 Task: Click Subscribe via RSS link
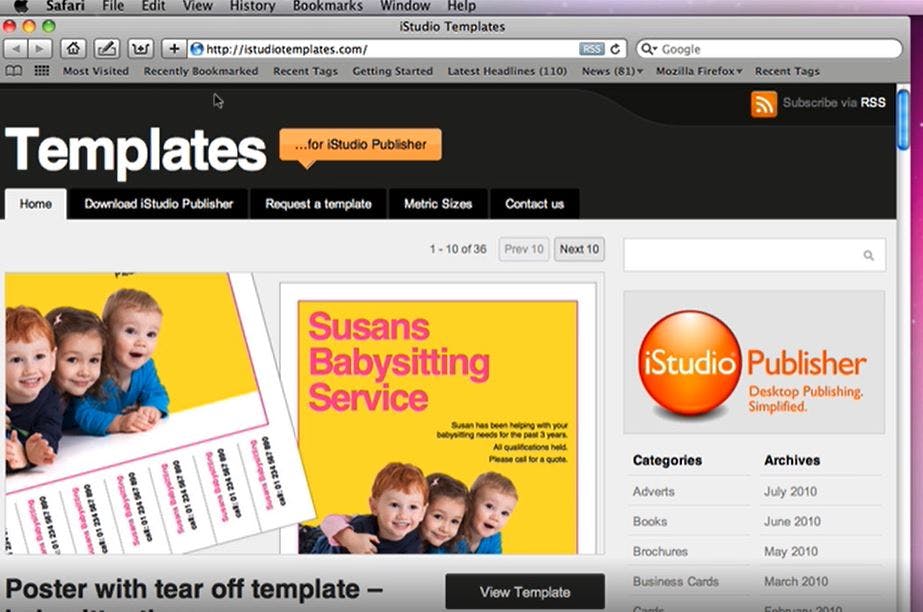pos(834,102)
